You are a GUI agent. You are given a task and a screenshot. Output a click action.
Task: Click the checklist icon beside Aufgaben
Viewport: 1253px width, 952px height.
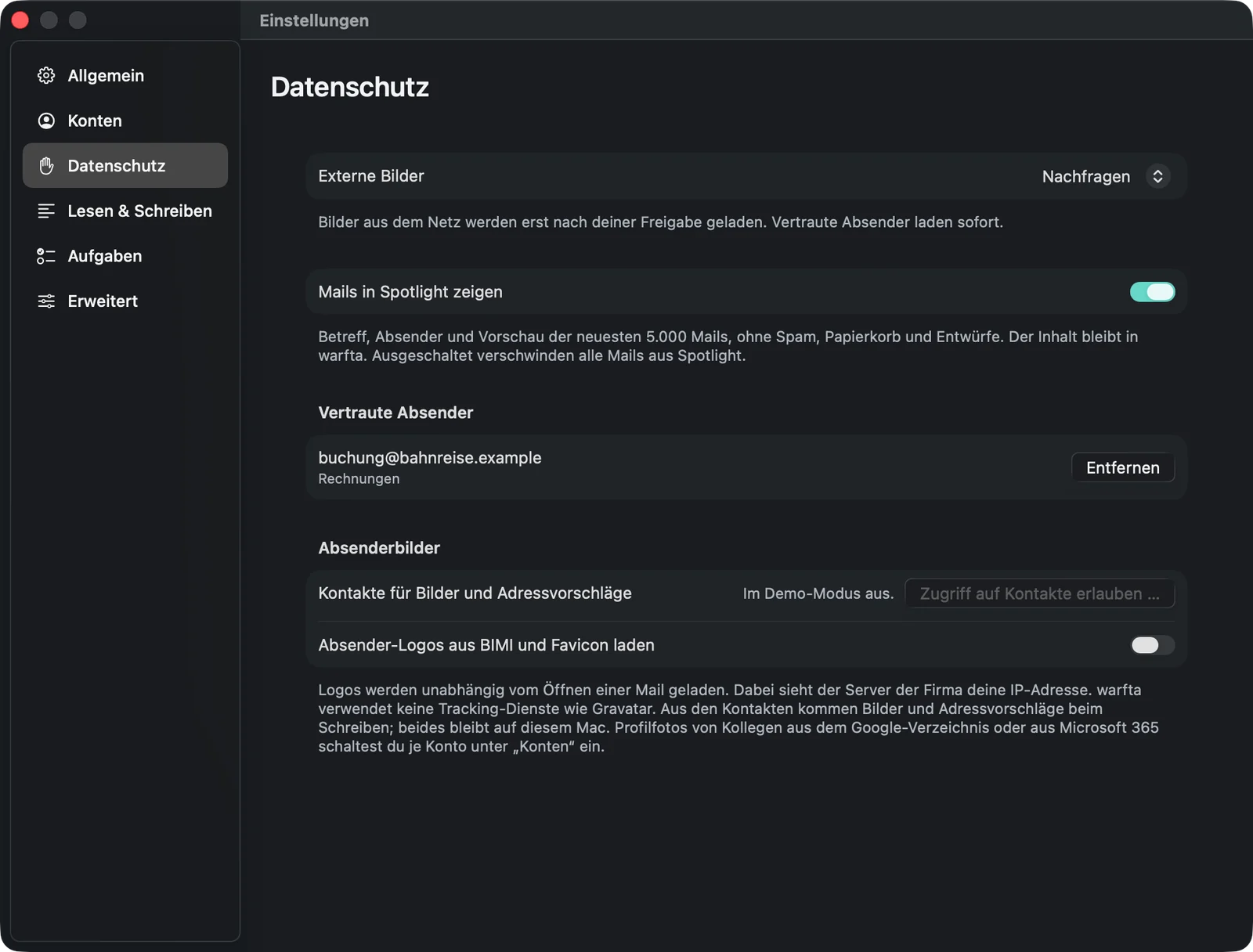pos(46,256)
